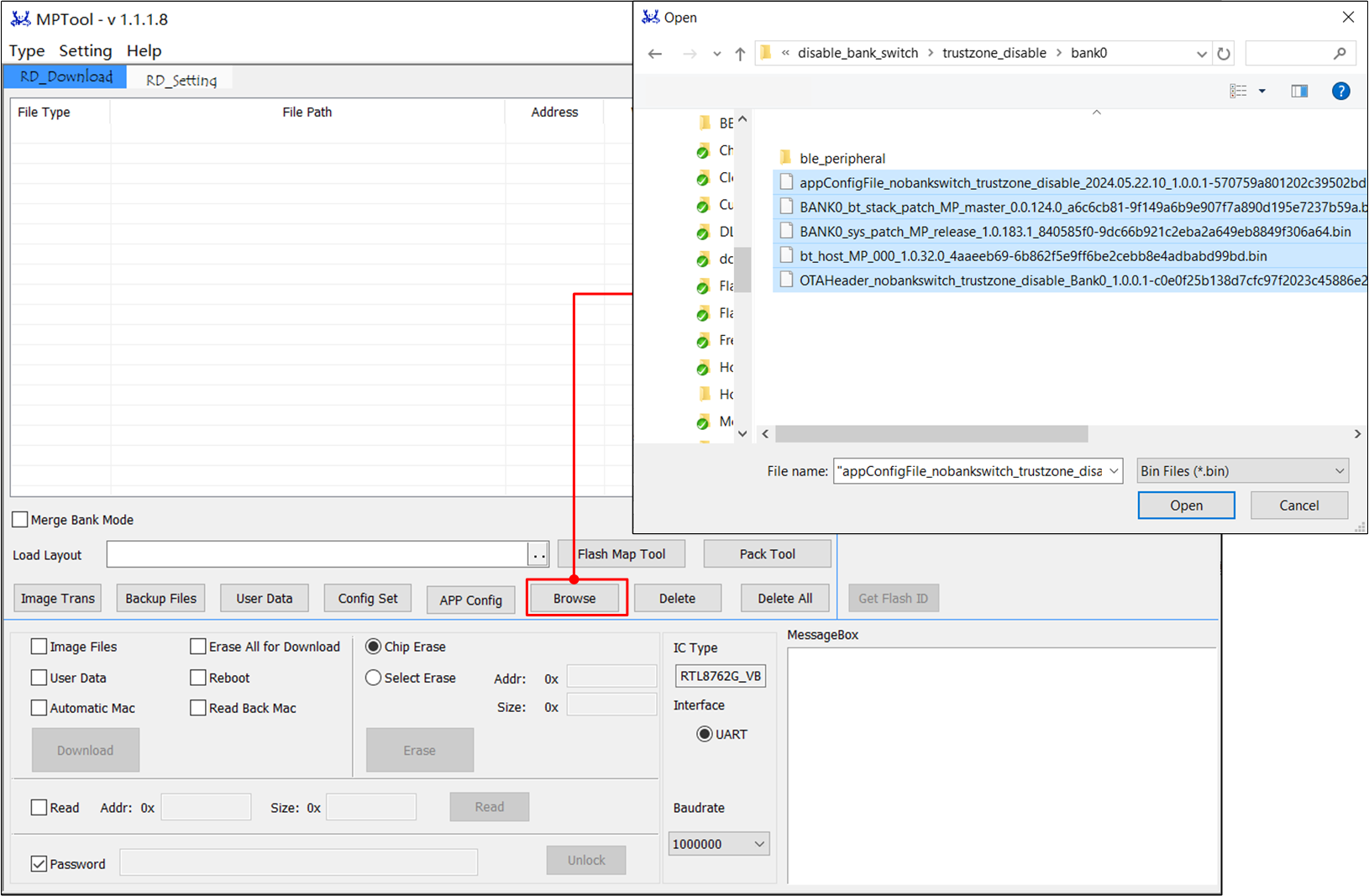Click the back arrow in Open dialog

(655, 54)
